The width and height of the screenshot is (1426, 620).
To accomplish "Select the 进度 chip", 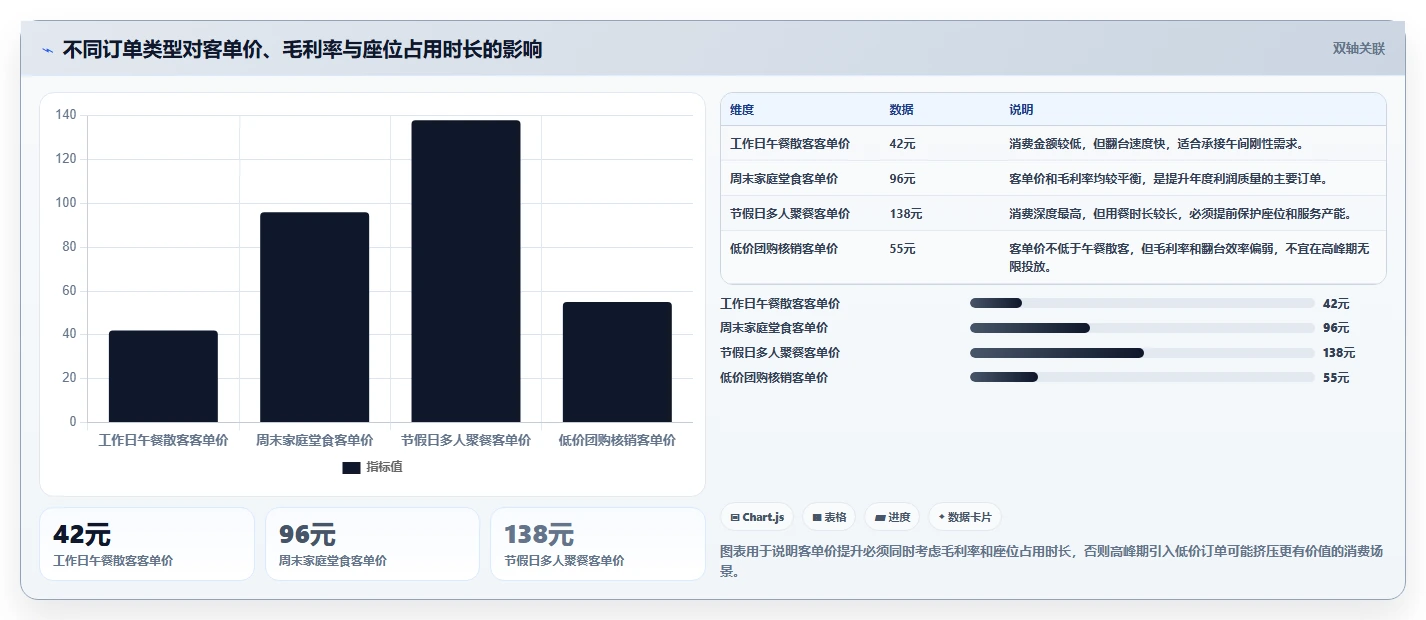I will pos(892,517).
